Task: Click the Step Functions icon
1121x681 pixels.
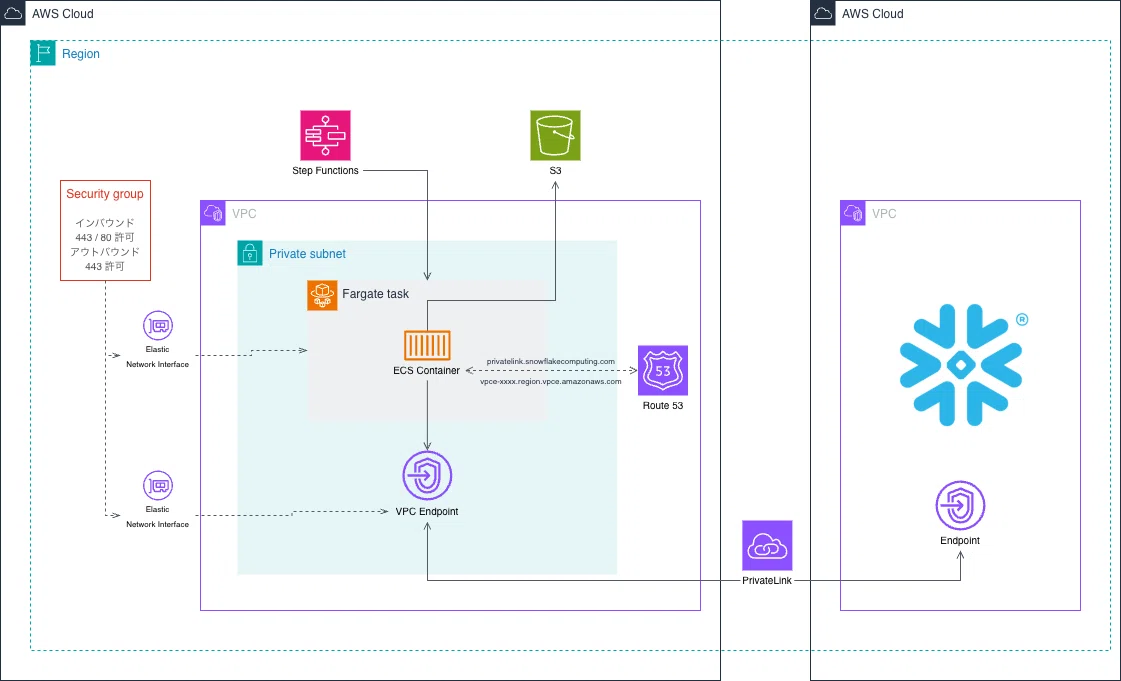Action: pyautogui.click(x=325, y=135)
